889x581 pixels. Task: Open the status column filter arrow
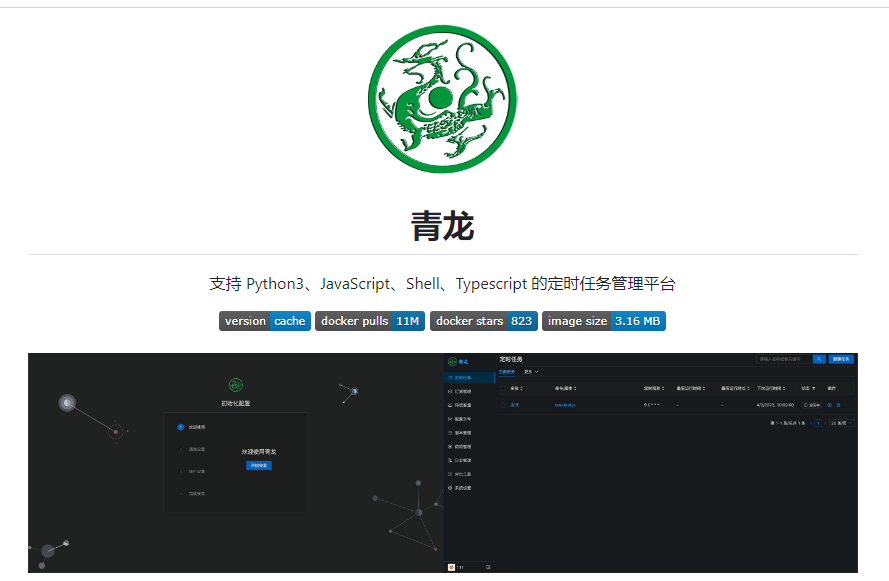point(813,387)
